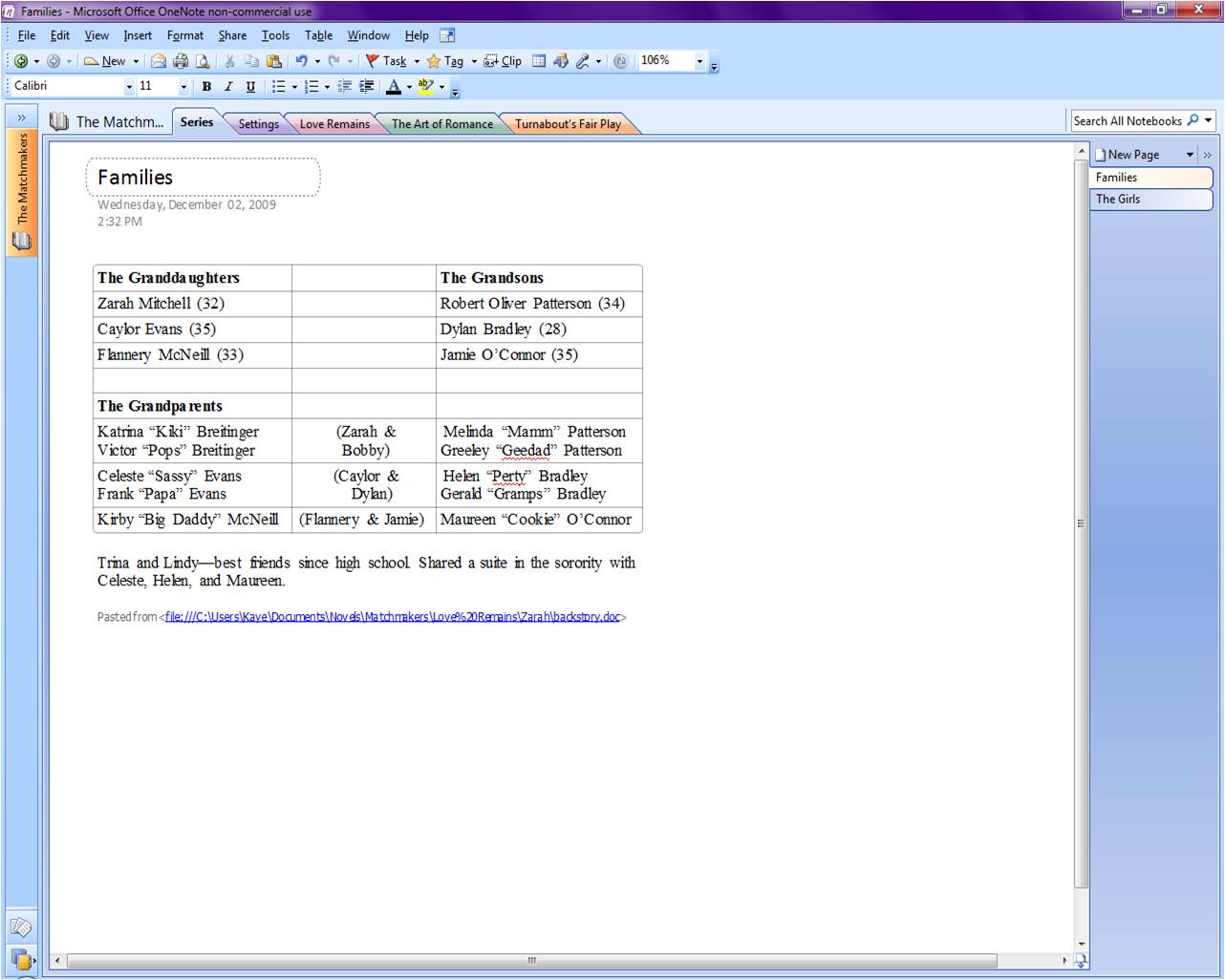Click the green Back navigation icon
Image resolution: width=1225 pixels, height=980 pixels.
(20, 61)
